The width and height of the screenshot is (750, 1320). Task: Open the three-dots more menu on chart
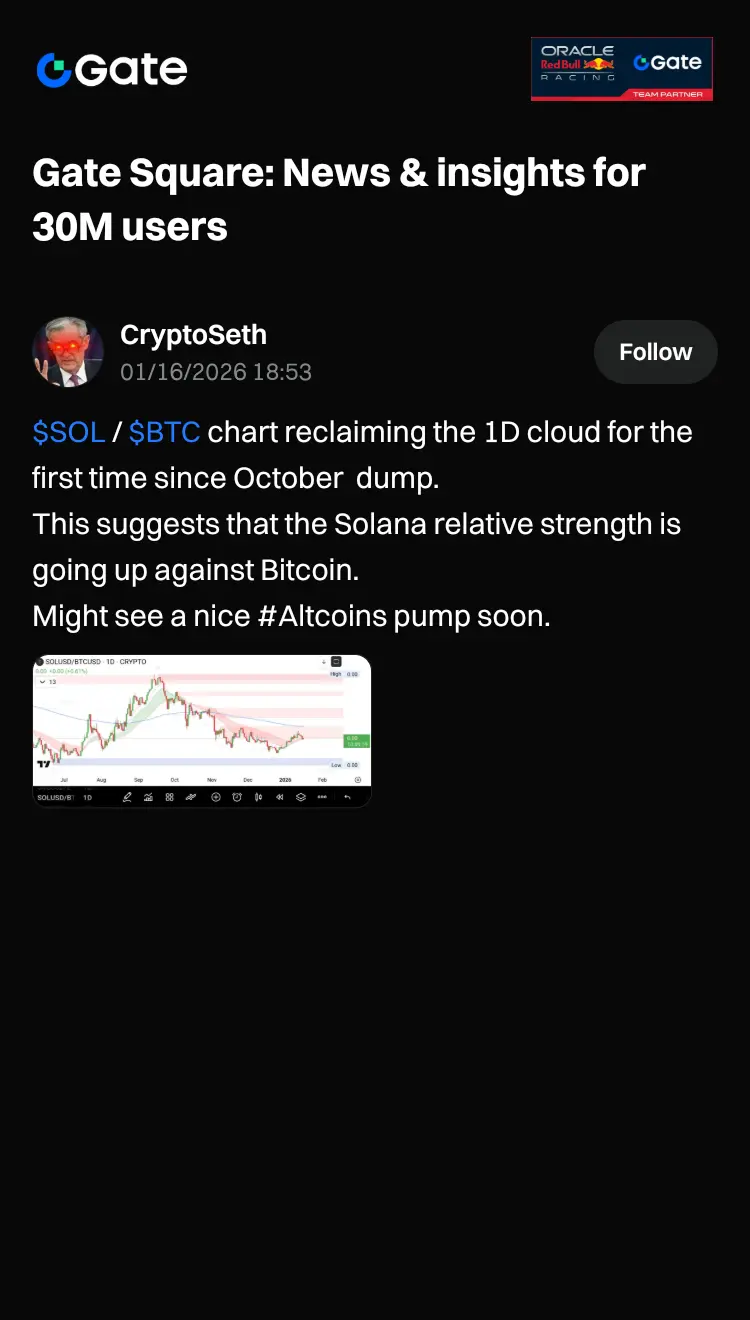pos(322,797)
